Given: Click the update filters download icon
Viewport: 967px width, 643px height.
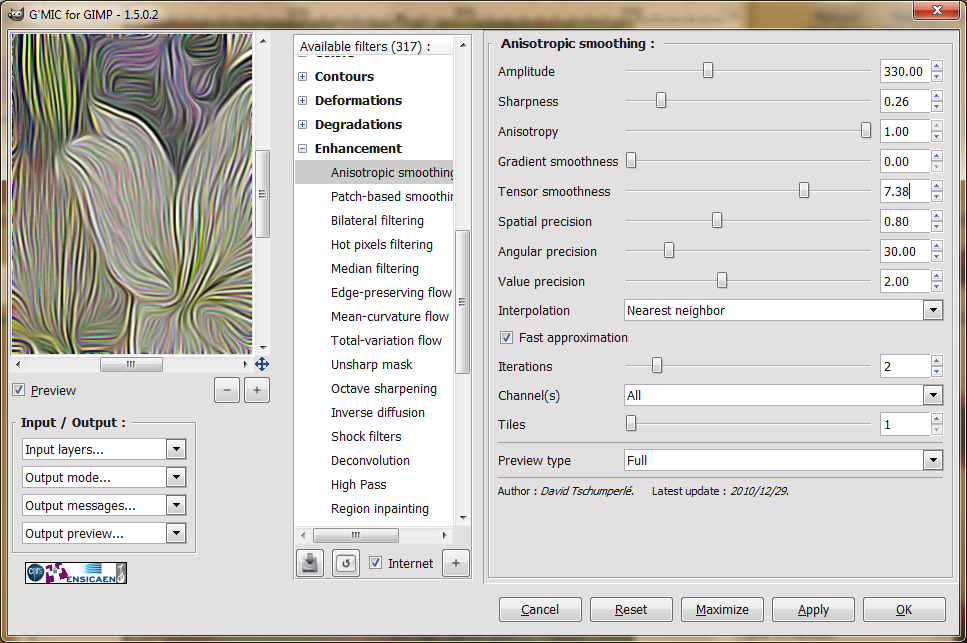Looking at the screenshot, I should [310, 563].
